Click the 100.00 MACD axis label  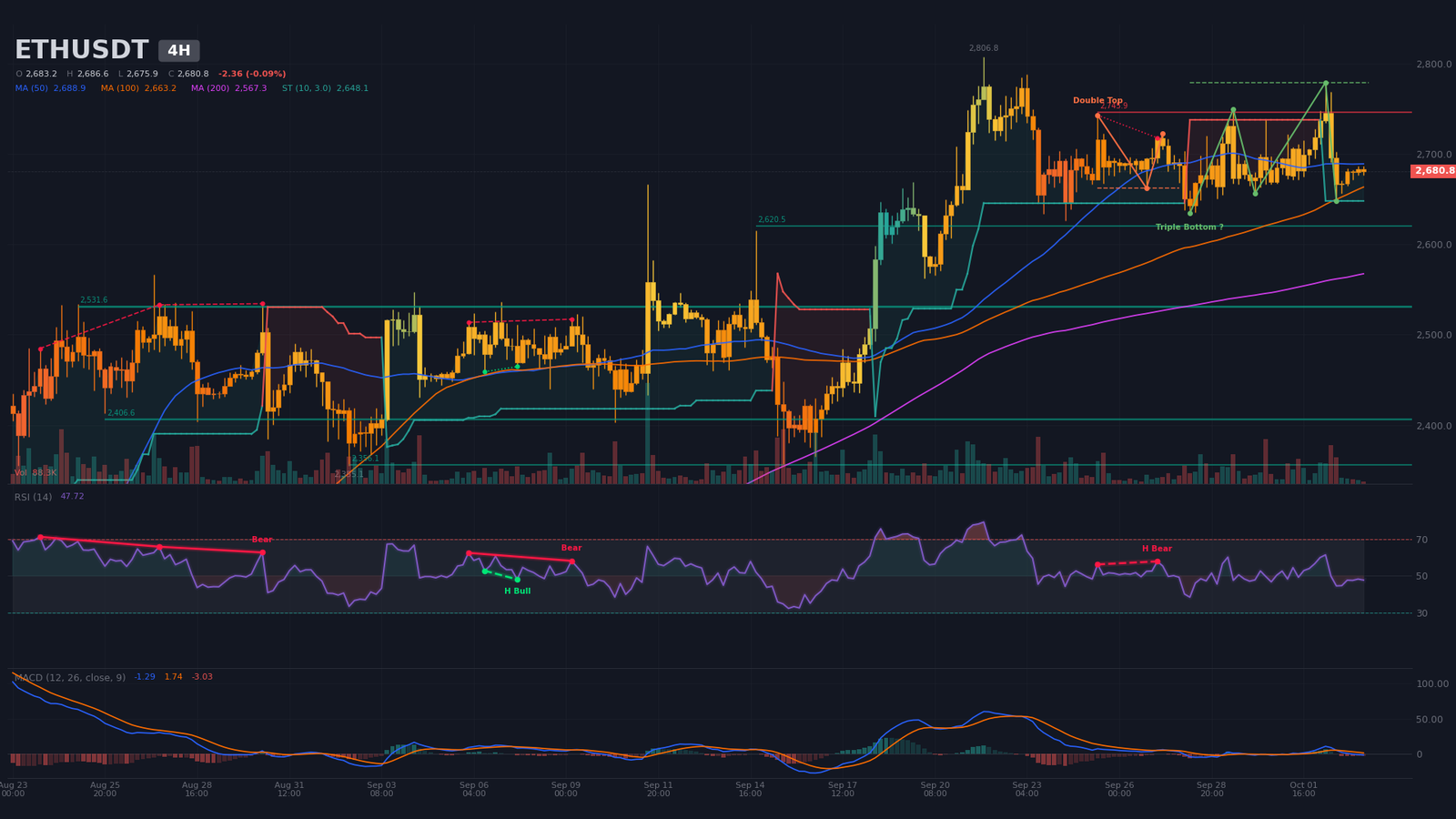pyautogui.click(x=1432, y=684)
